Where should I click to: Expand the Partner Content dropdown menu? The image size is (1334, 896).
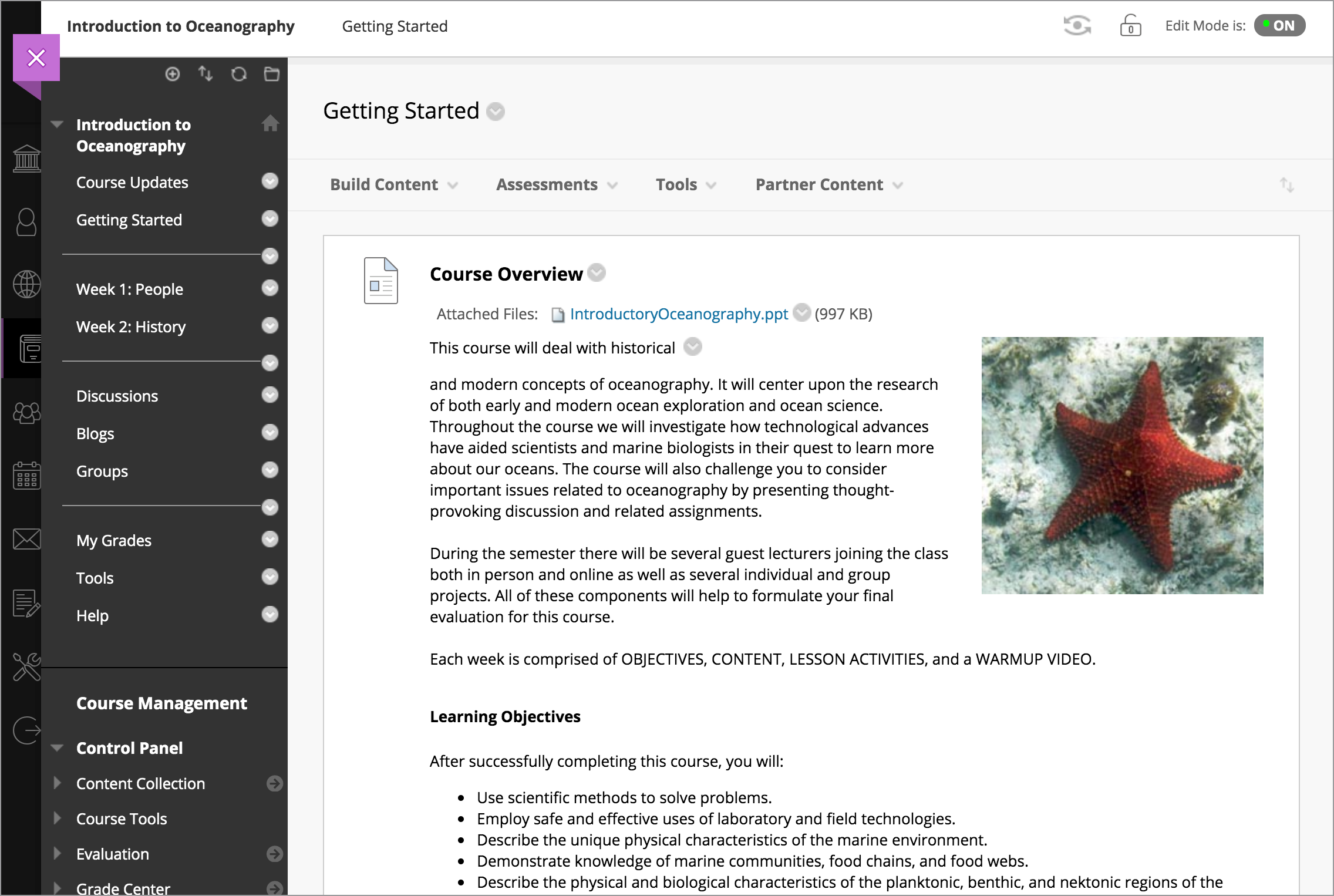click(830, 185)
